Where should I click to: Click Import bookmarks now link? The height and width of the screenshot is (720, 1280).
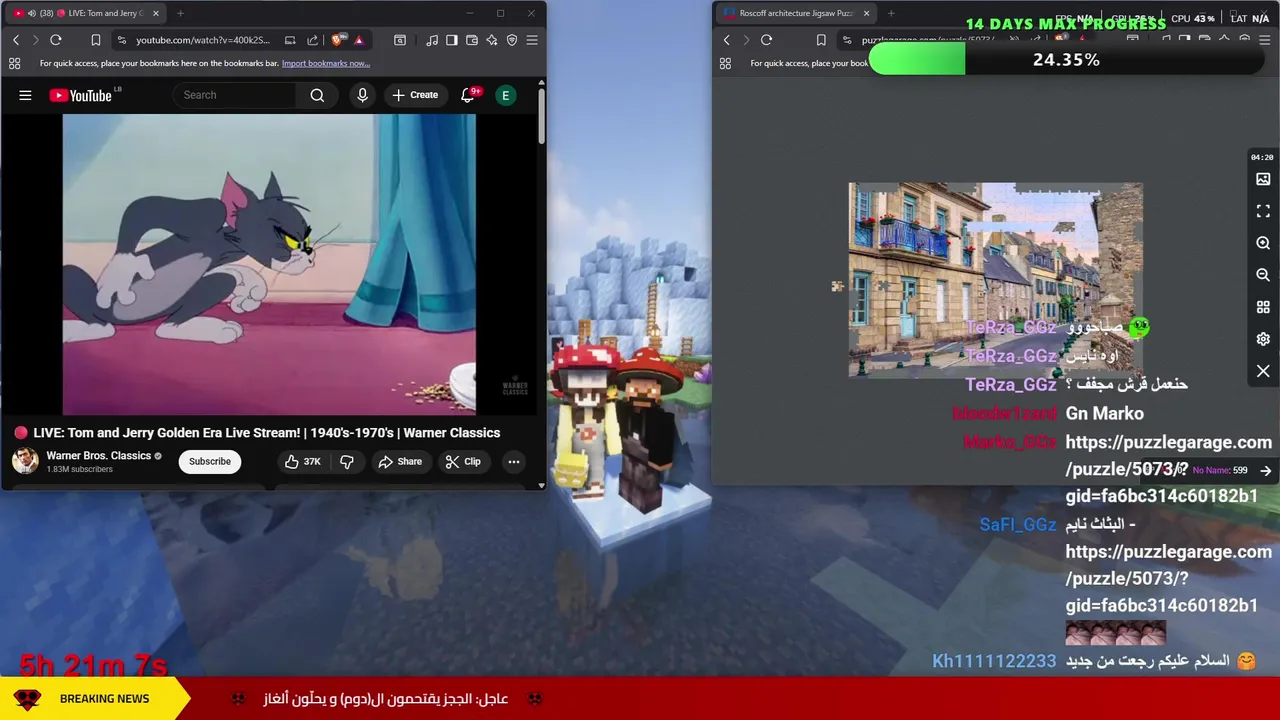[x=326, y=63]
